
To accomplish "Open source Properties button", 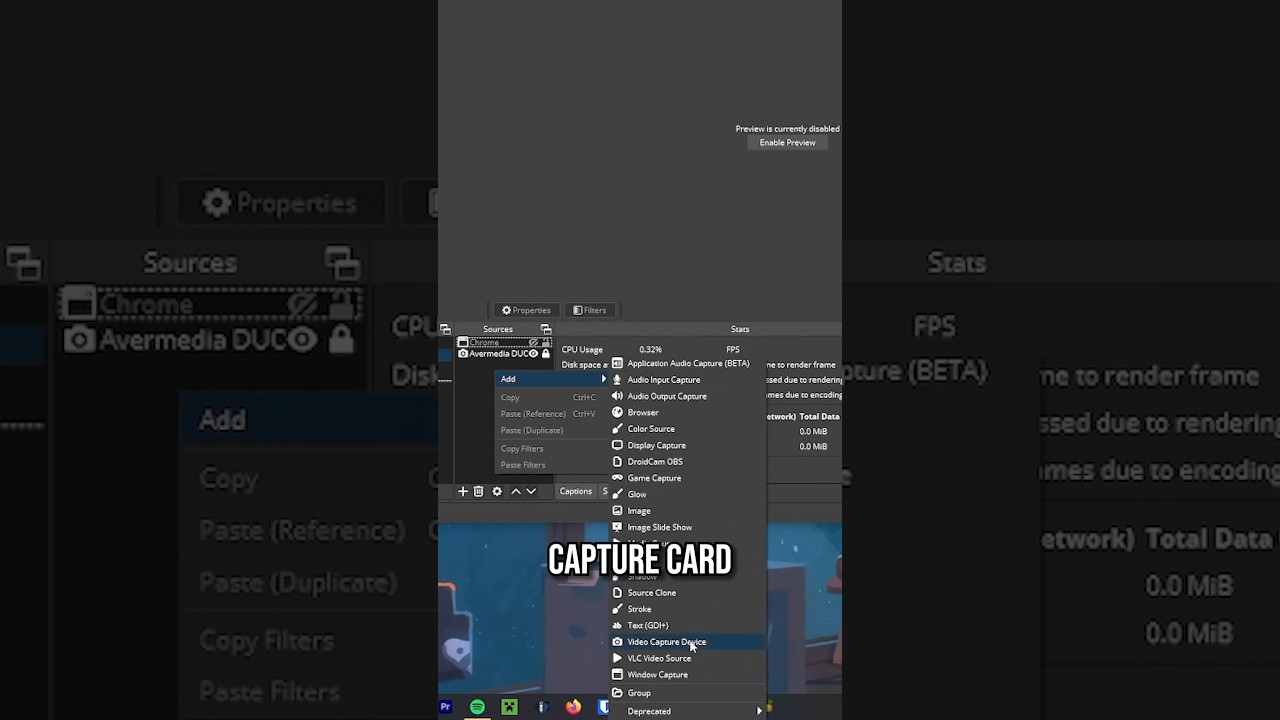I will 526,310.
